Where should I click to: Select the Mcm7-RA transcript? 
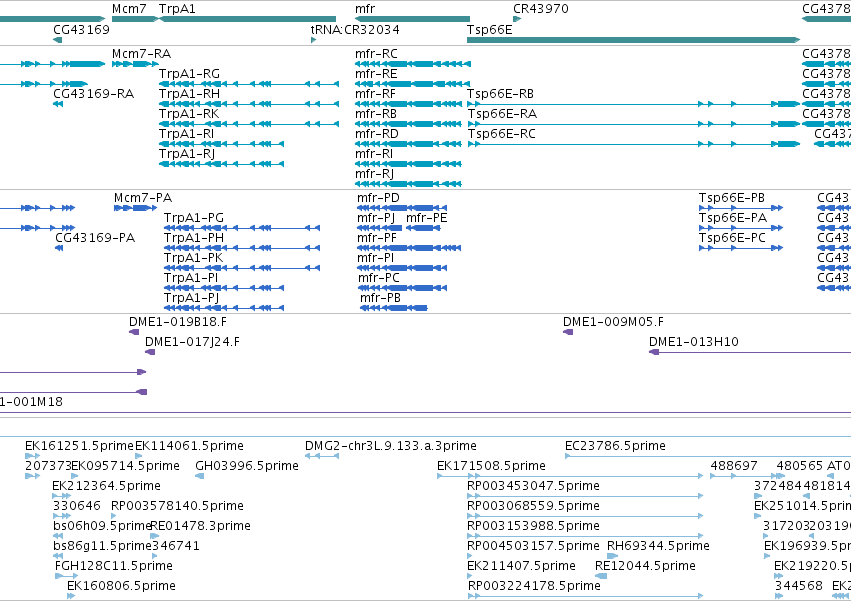135,64
